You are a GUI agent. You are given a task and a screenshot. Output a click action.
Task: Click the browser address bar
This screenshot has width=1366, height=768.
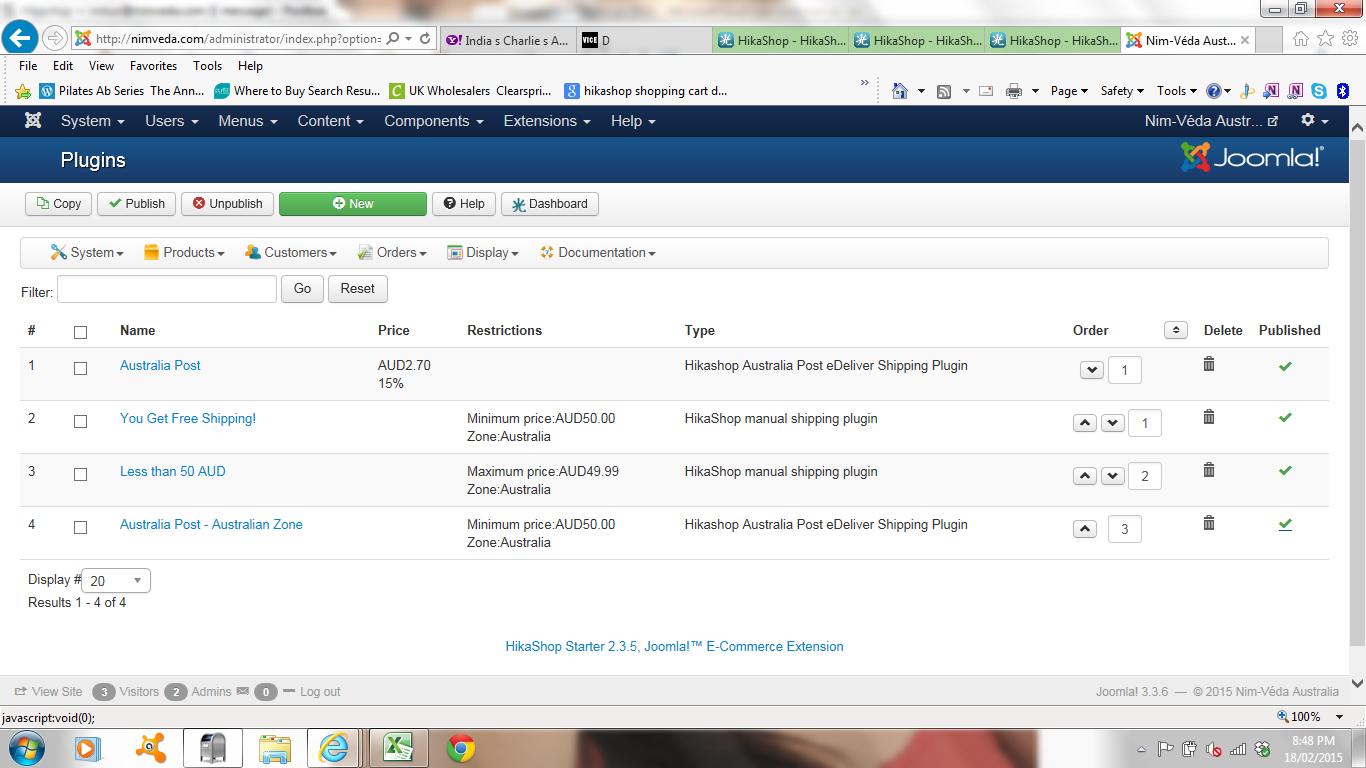pyautogui.click(x=238, y=39)
